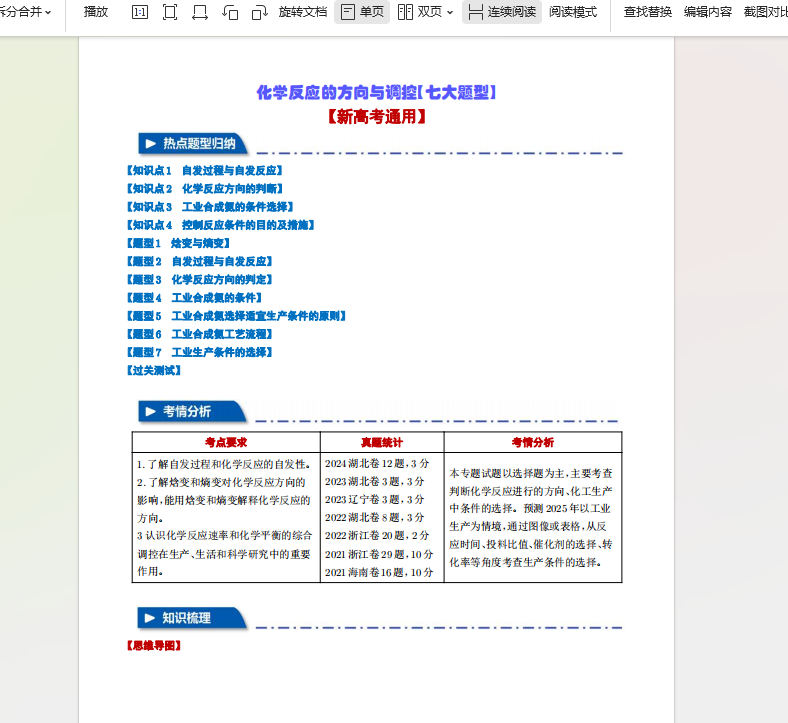Open the 双页 dropdown arrow
The height and width of the screenshot is (723, 788).
coord(450,13)
